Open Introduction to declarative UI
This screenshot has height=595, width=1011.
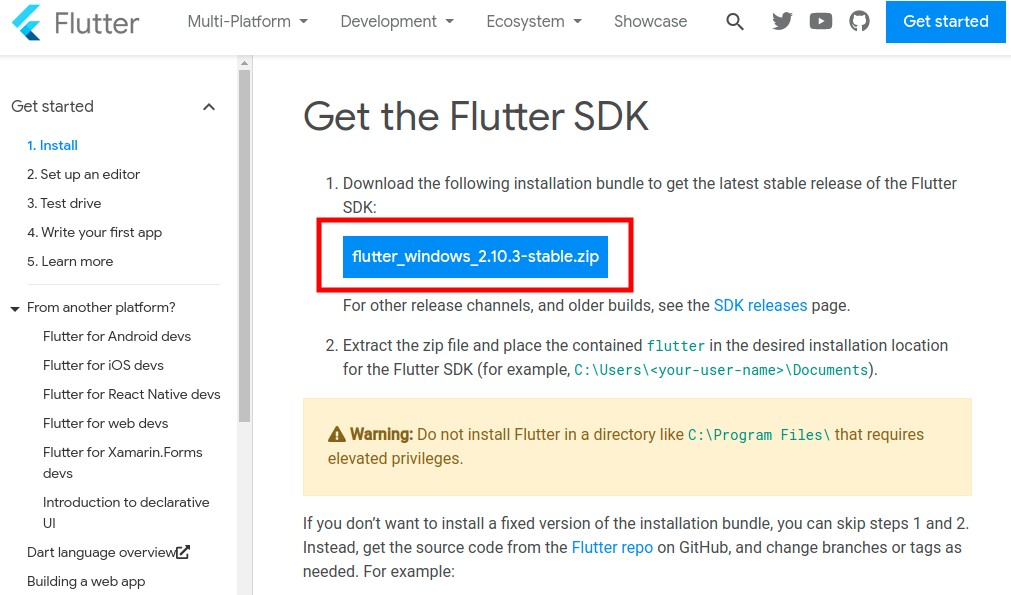126,512
